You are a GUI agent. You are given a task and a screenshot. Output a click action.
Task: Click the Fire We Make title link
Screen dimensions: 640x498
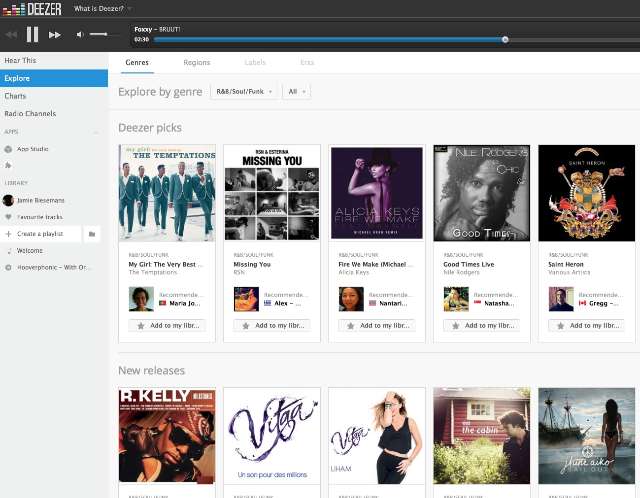pos(375,265)
